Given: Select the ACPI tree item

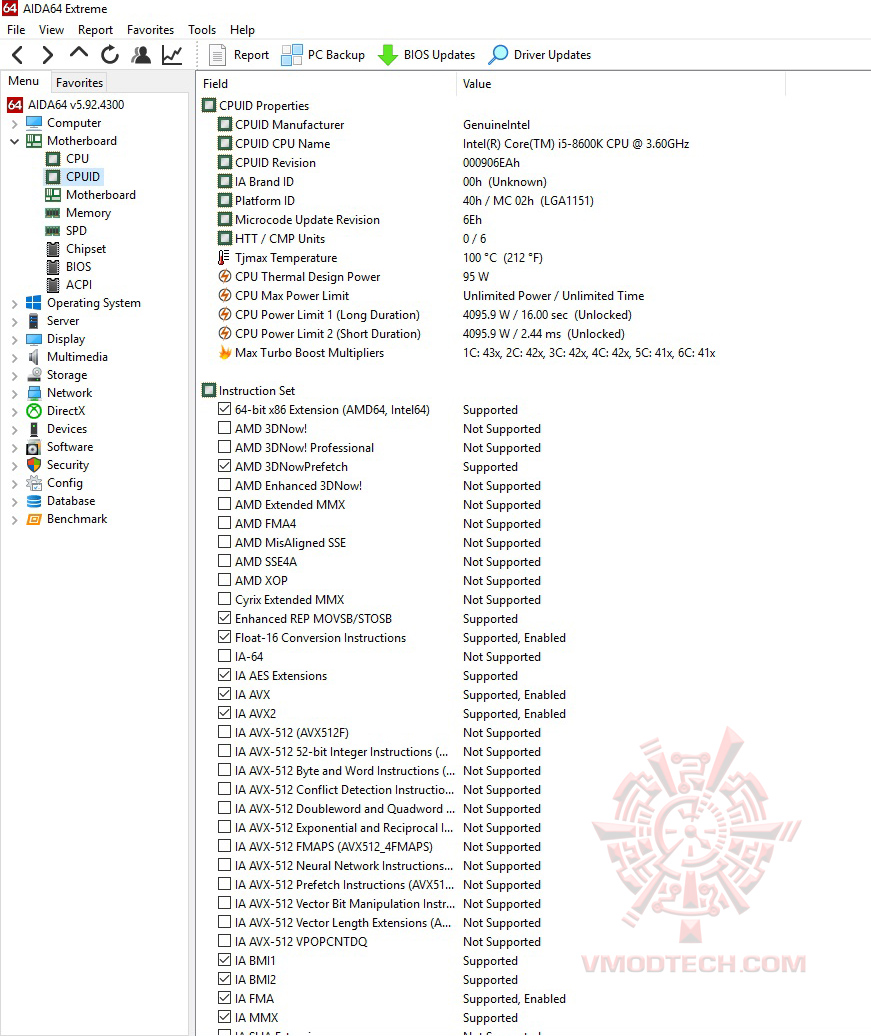Looking at the screenshot, I should pos(79,284).
